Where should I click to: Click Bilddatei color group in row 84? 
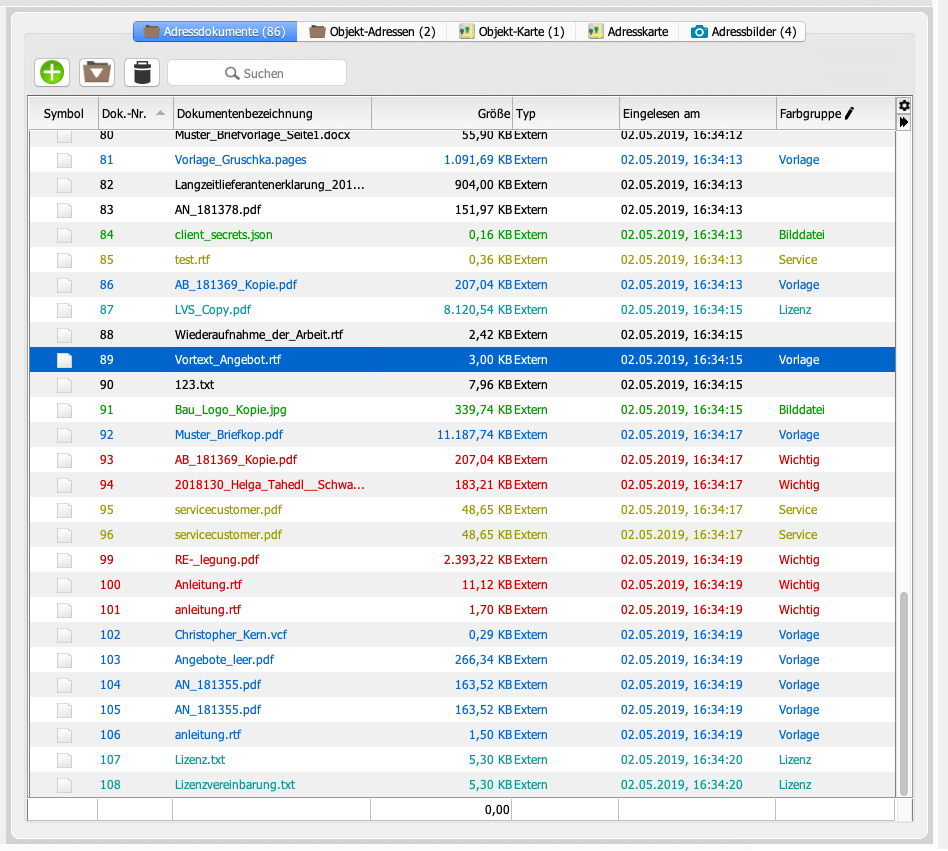click(x=802, y=235)
